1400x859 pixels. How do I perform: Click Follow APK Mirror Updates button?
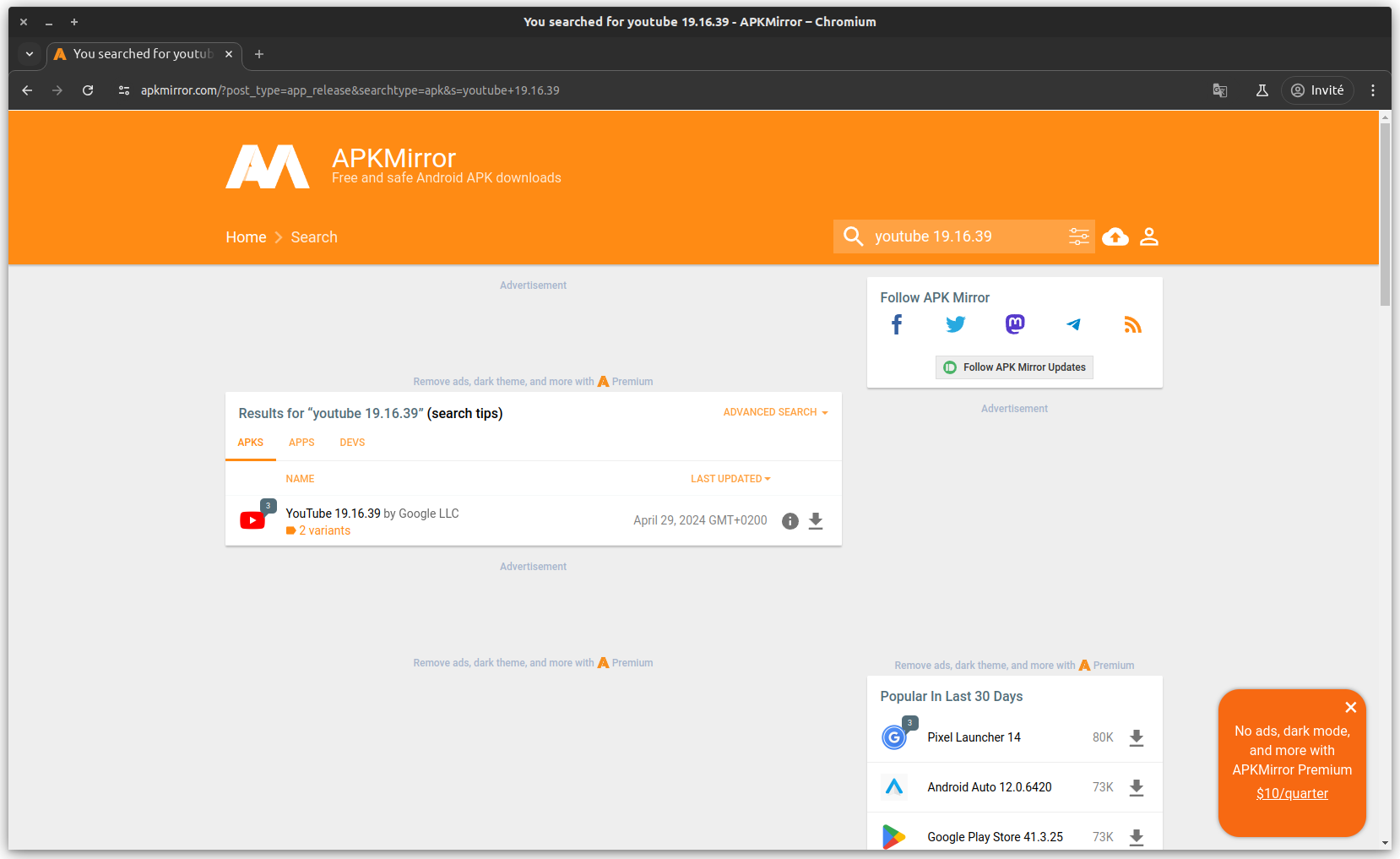click(x=1014, y=367)
